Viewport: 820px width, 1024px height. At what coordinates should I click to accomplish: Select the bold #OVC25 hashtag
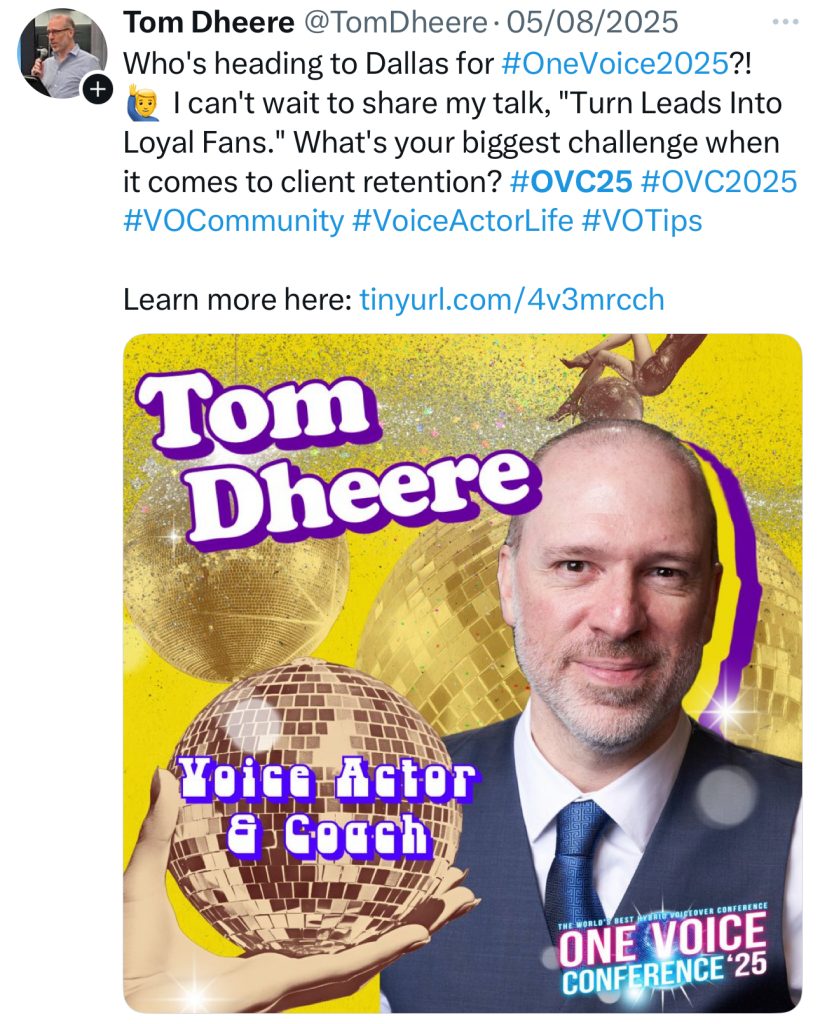click(570, 181)
